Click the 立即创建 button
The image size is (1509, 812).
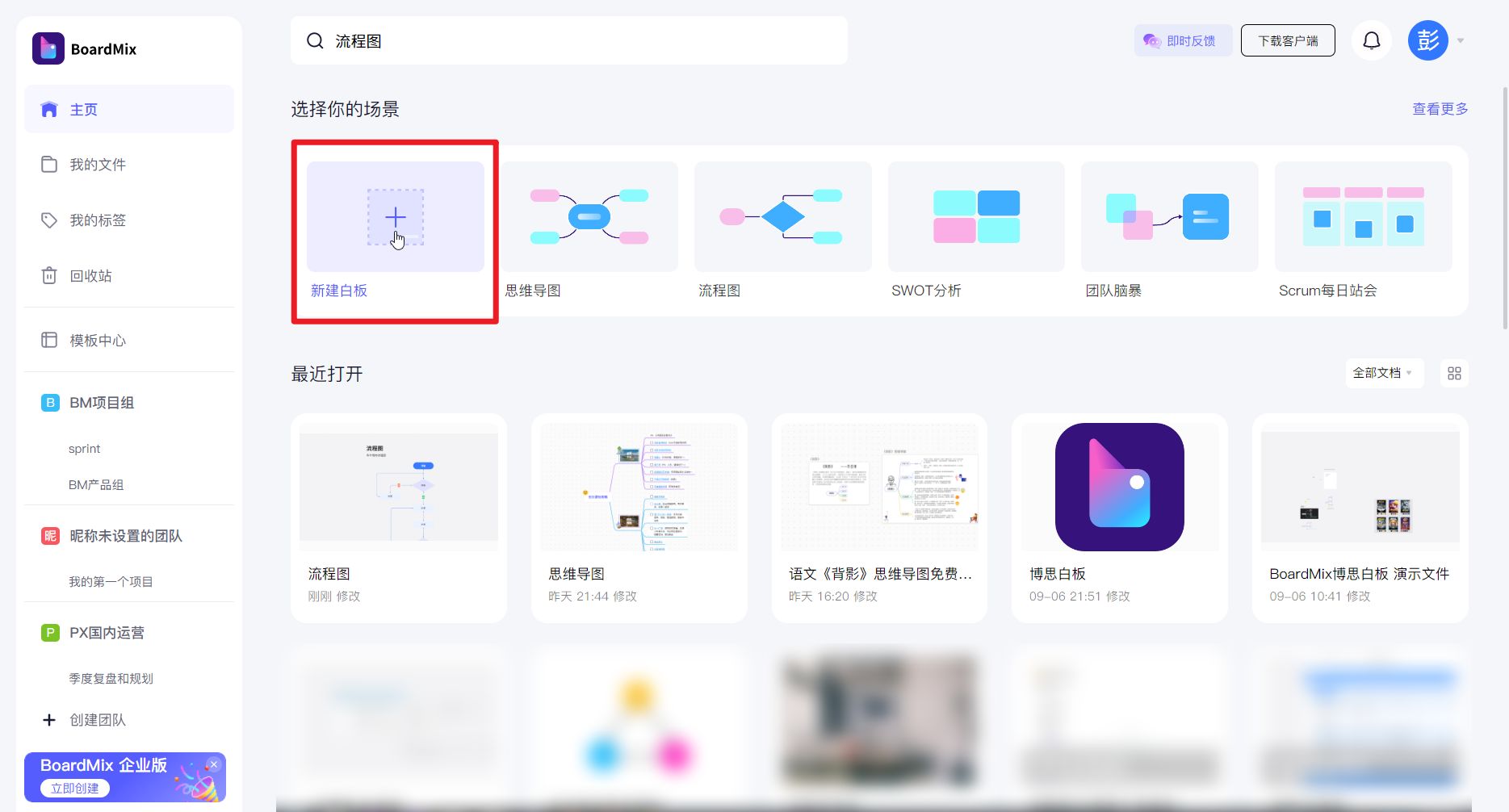[x=75, y=788]
